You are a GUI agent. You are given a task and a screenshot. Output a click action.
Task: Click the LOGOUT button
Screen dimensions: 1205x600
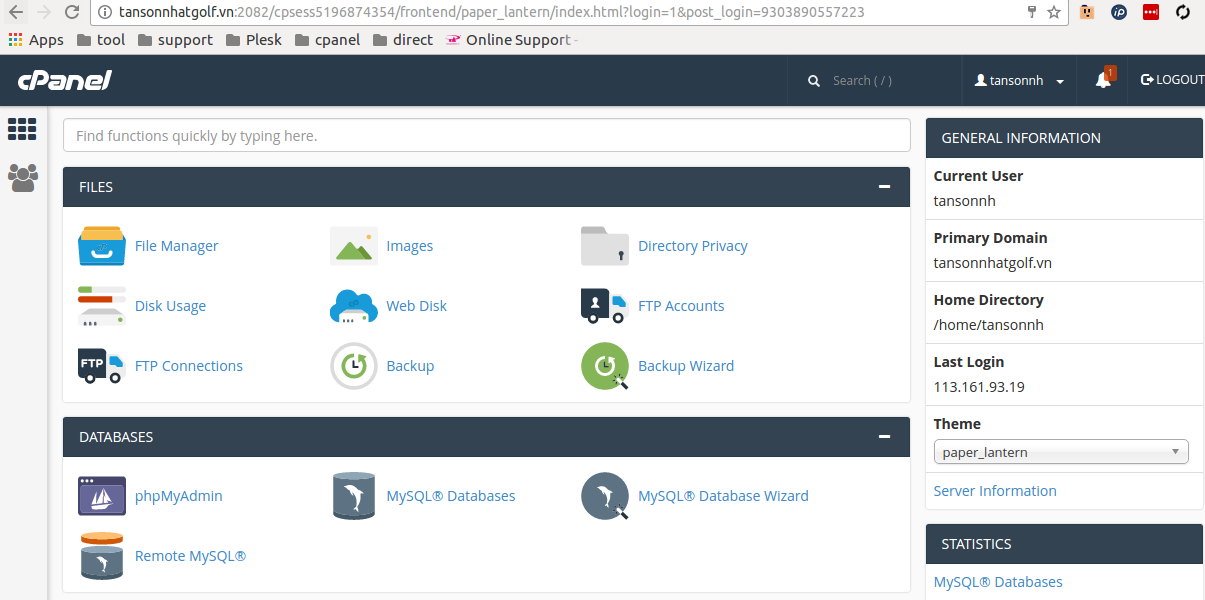coord(1172,80)
